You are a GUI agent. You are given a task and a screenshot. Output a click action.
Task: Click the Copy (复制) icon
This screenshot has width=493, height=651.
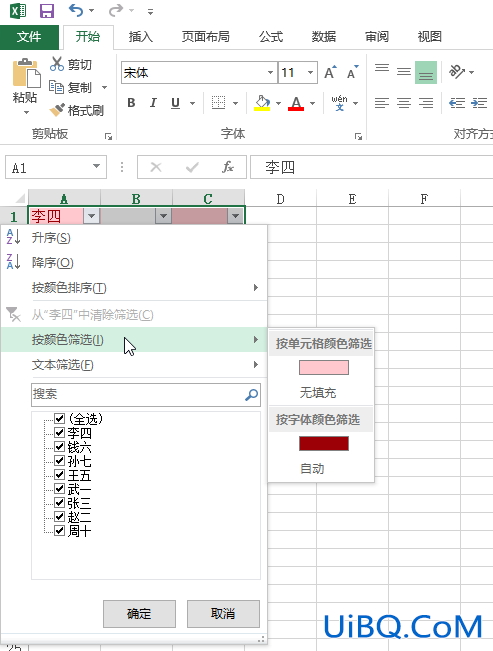point(56,87)
